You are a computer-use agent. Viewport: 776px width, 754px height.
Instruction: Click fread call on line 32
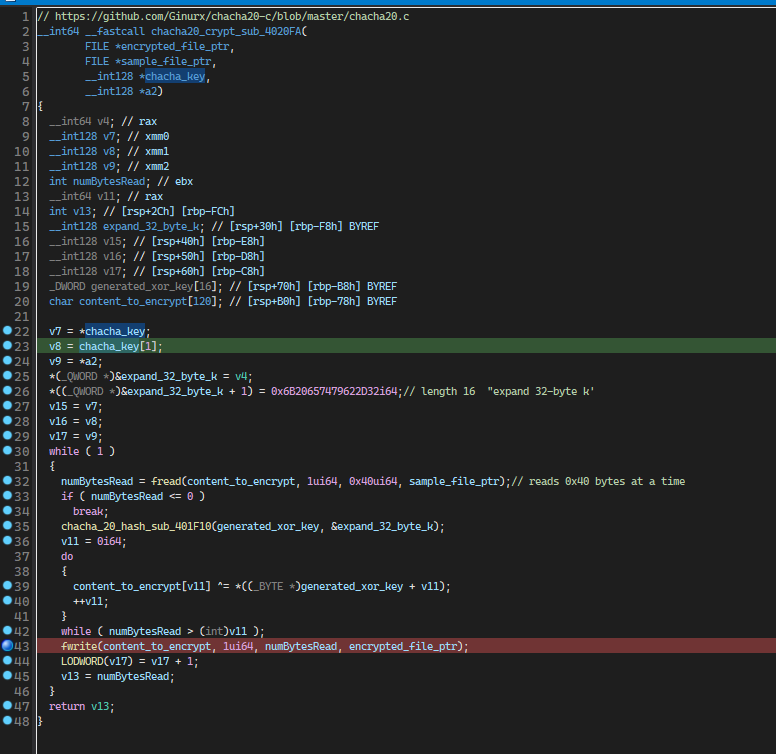pos(166,481)
